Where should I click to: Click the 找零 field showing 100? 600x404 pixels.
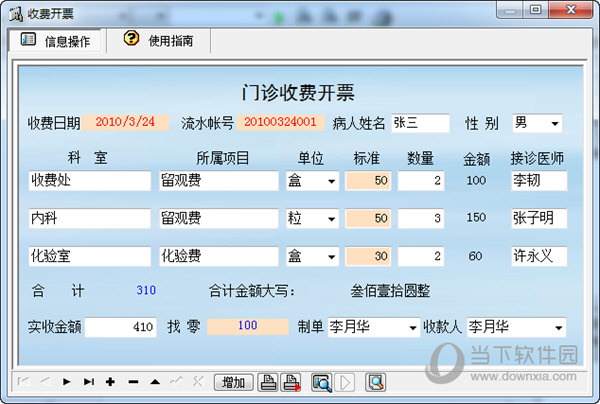tap(248, 326)
